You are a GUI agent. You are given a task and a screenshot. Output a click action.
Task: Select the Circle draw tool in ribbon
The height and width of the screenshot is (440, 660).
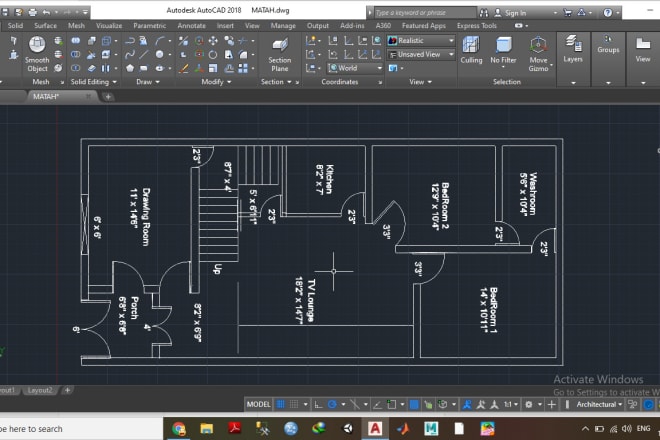click(x=160, y=54)
